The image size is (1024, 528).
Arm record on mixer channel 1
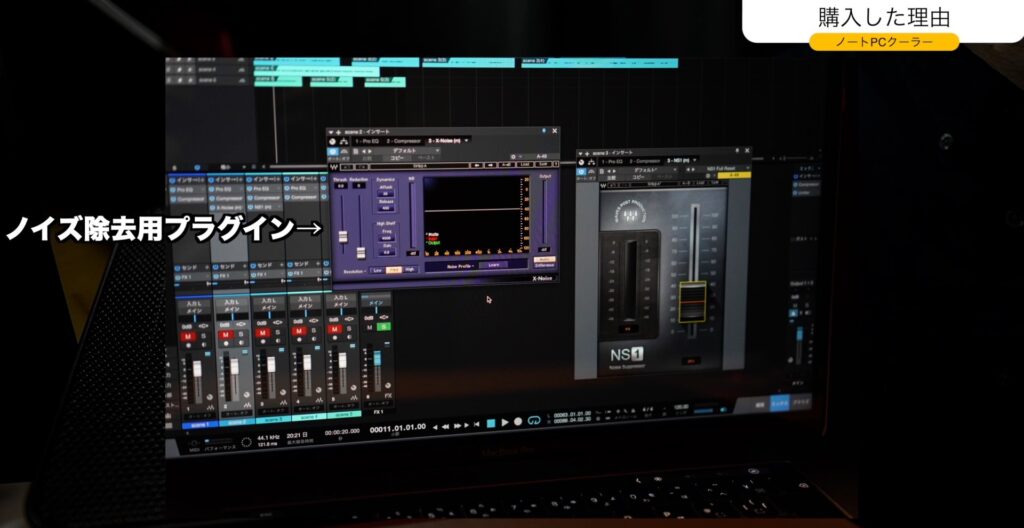tap(188, 345)
